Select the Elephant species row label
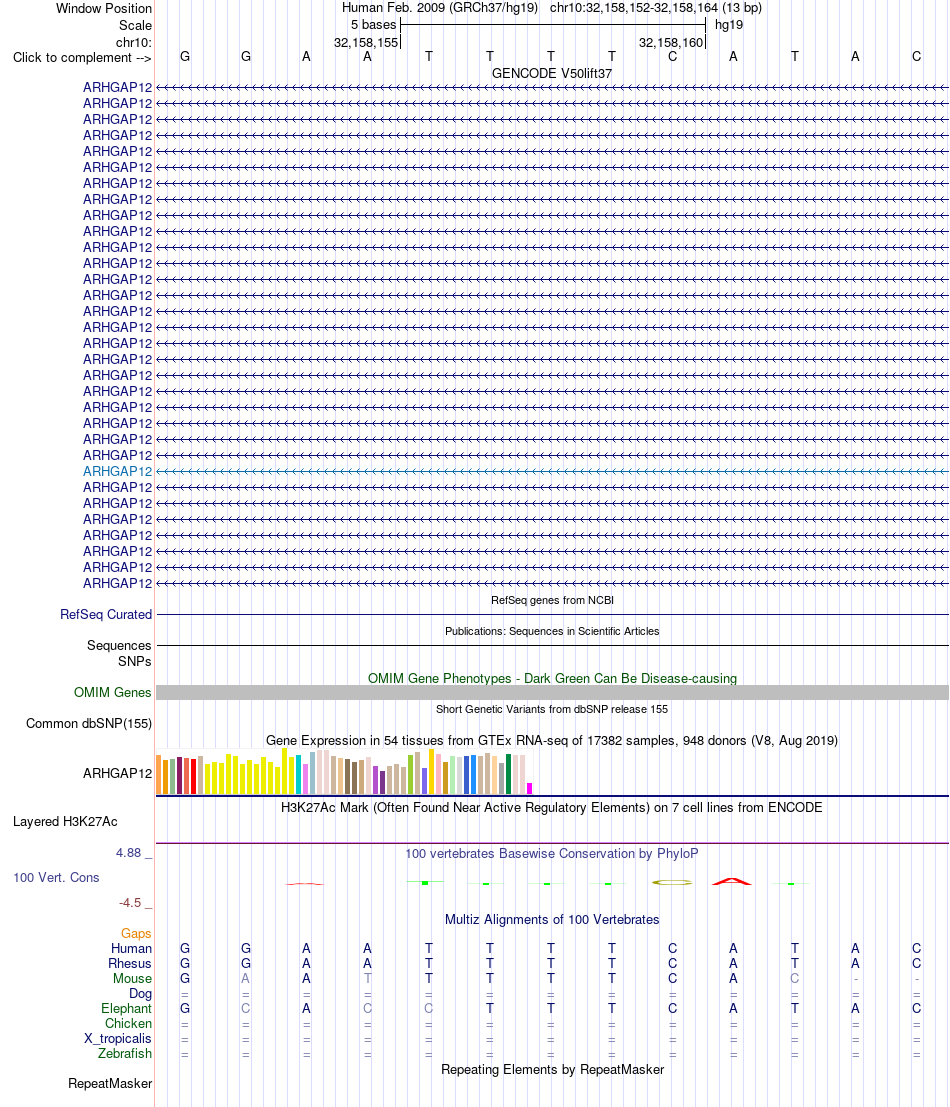This screenshot has width=950, height=1107. coord(126,1008)
